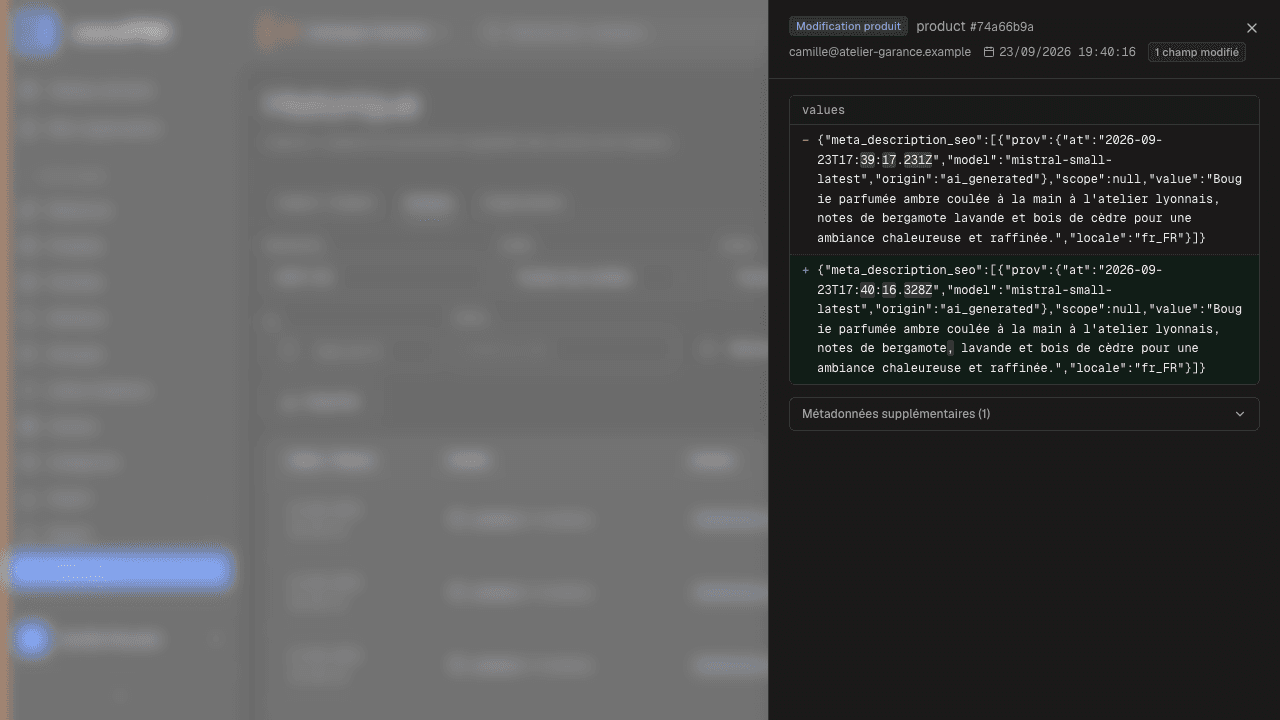
Task: Select the 23/09/2026 19:40:16 timestamp
Action: 1067,52
